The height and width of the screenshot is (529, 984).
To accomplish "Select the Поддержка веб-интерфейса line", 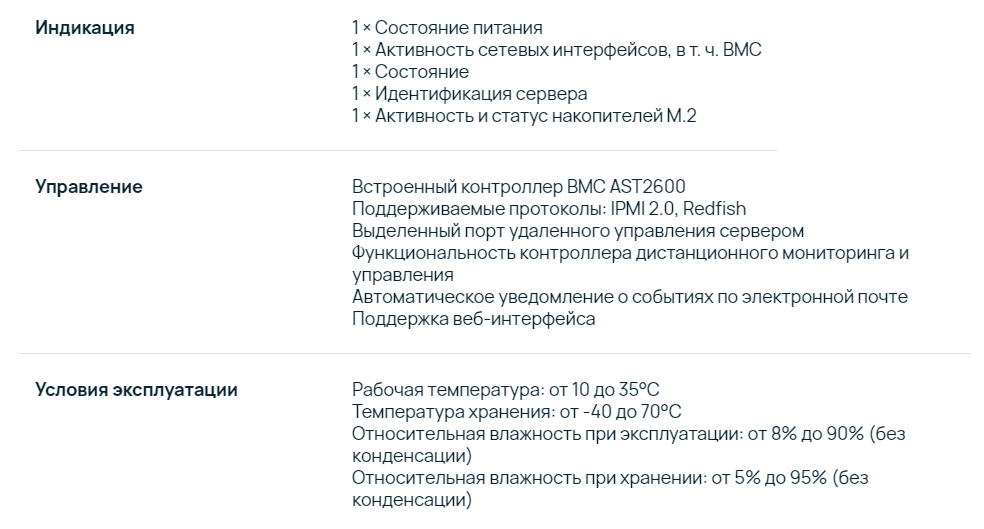I will point(473,318).
